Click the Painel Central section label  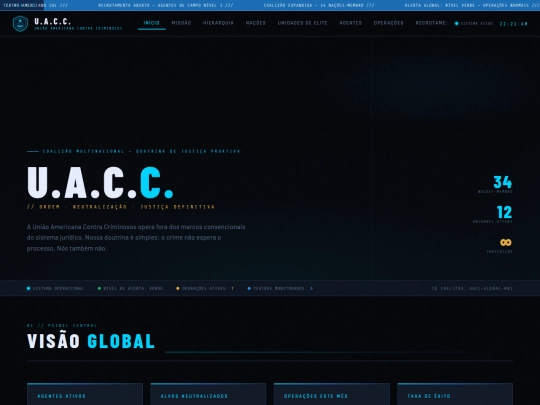click(x=62, y=325)
